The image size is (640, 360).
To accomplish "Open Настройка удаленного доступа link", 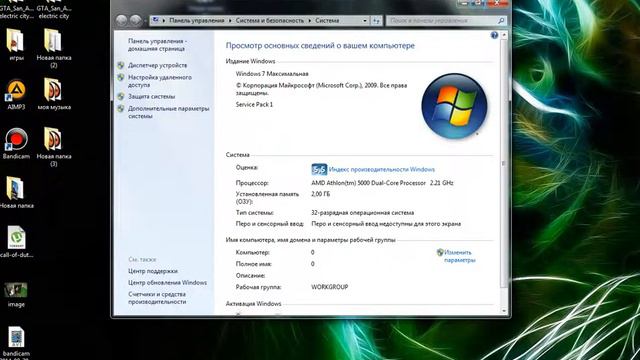I will 160,81.
